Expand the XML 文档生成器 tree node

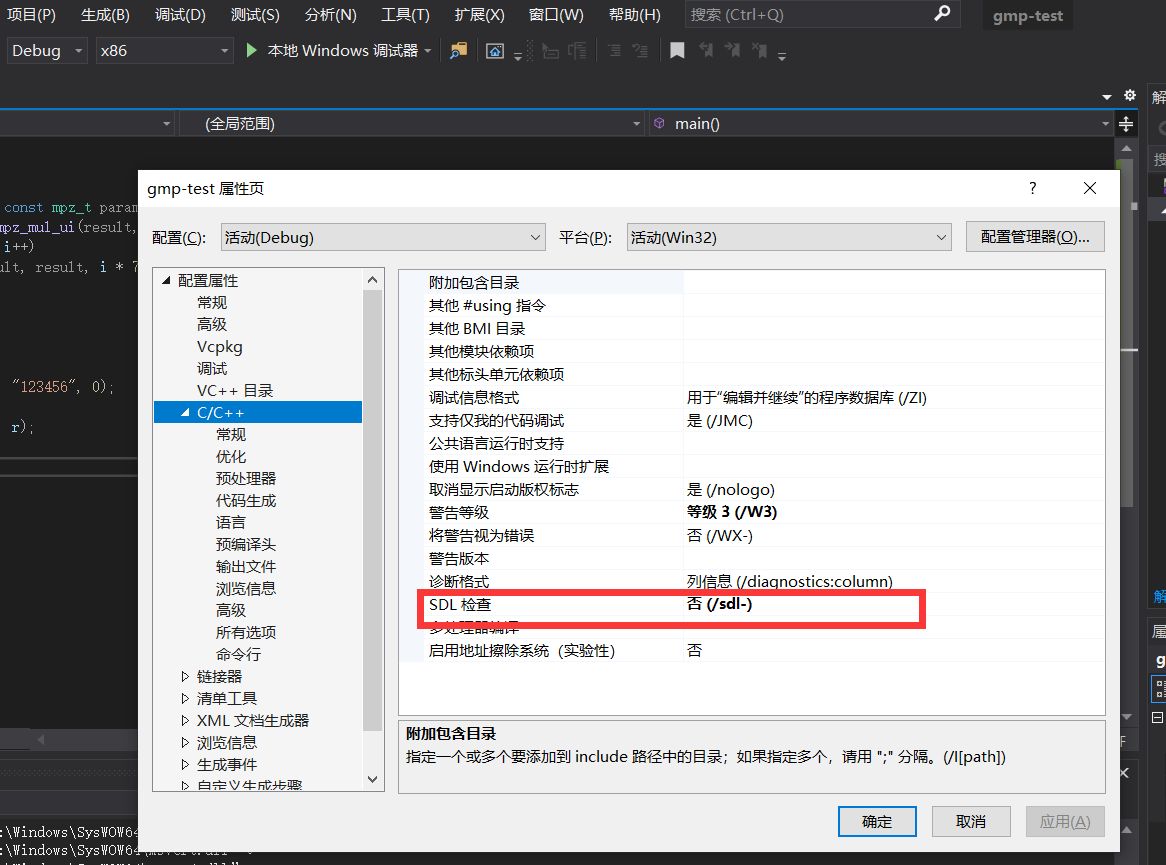tap(185, 720)
